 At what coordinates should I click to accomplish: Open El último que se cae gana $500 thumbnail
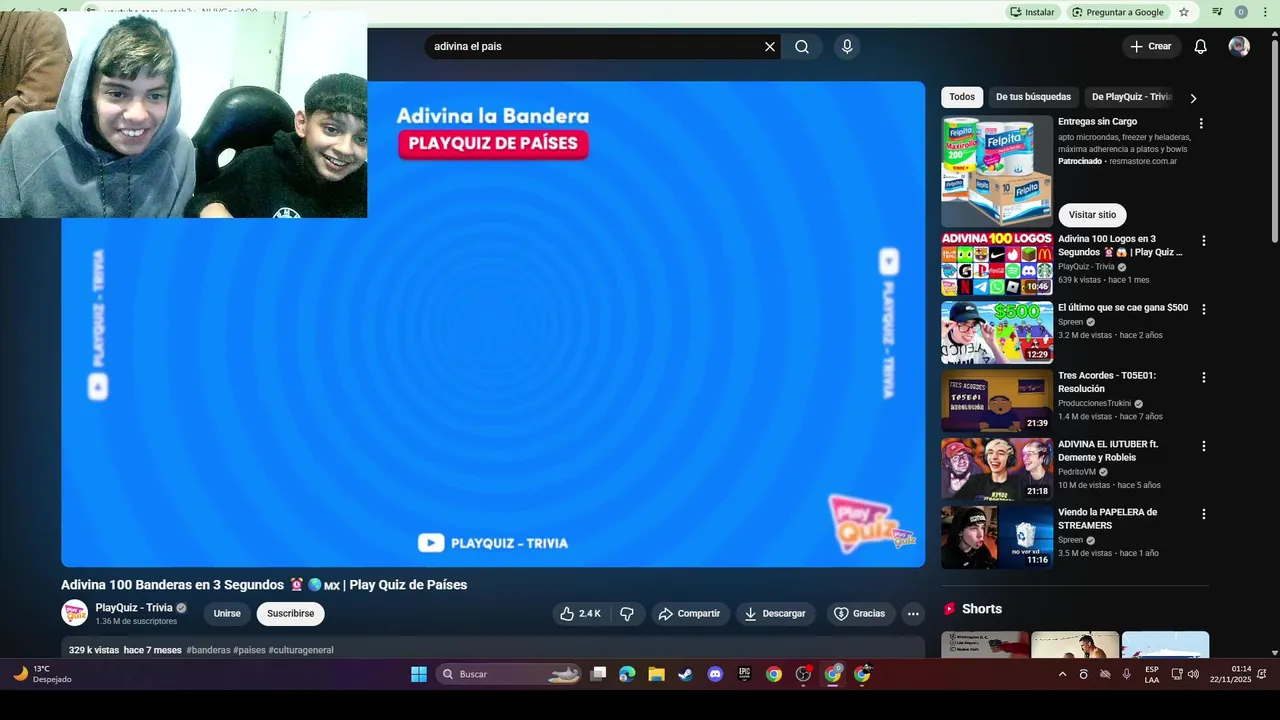click(997, 332)
